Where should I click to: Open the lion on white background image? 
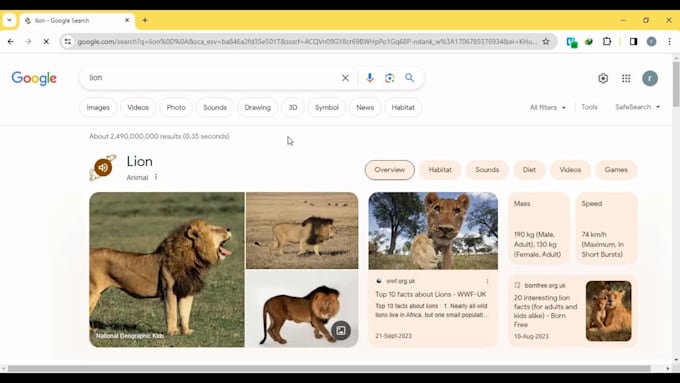(302, 309)
